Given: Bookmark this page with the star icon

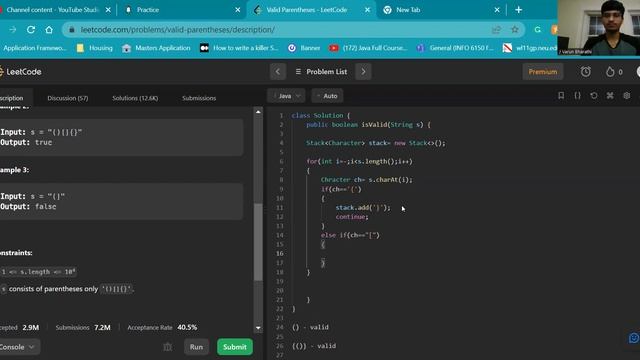Looking at the screenshot, I should pos(515,29).
